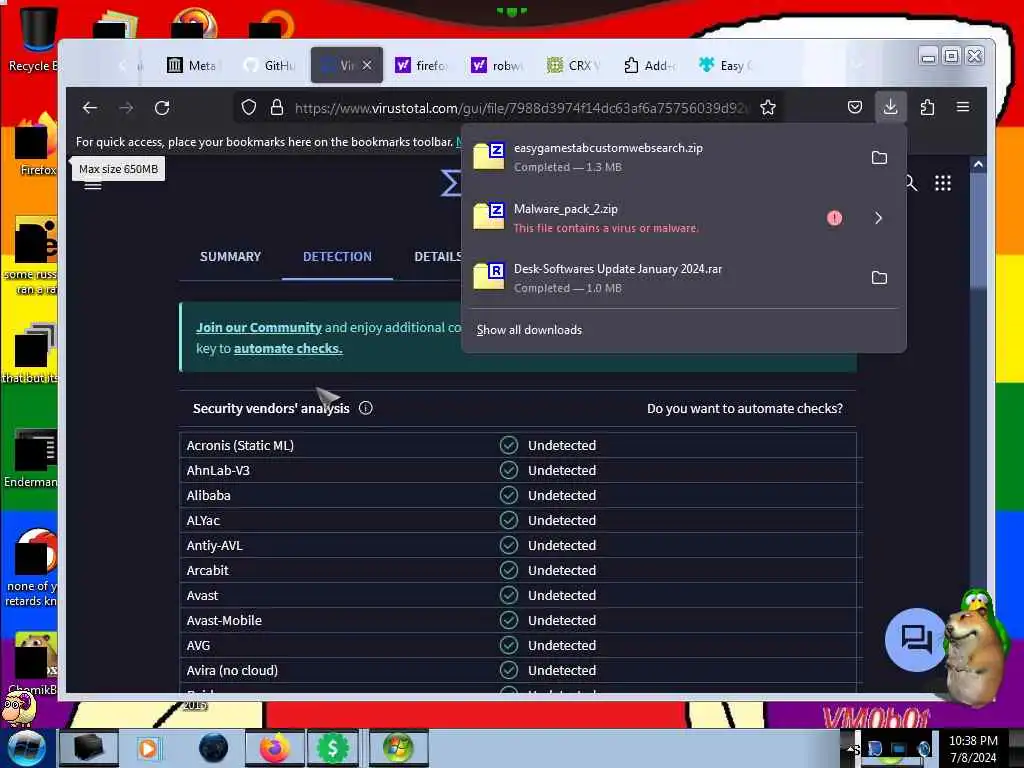Open the DETAILS tab
1024x768 pixels.
438,257
